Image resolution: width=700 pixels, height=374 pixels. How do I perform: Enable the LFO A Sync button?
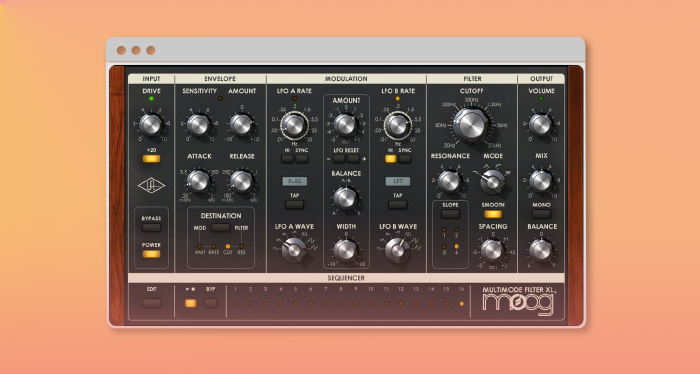point(302,158)
